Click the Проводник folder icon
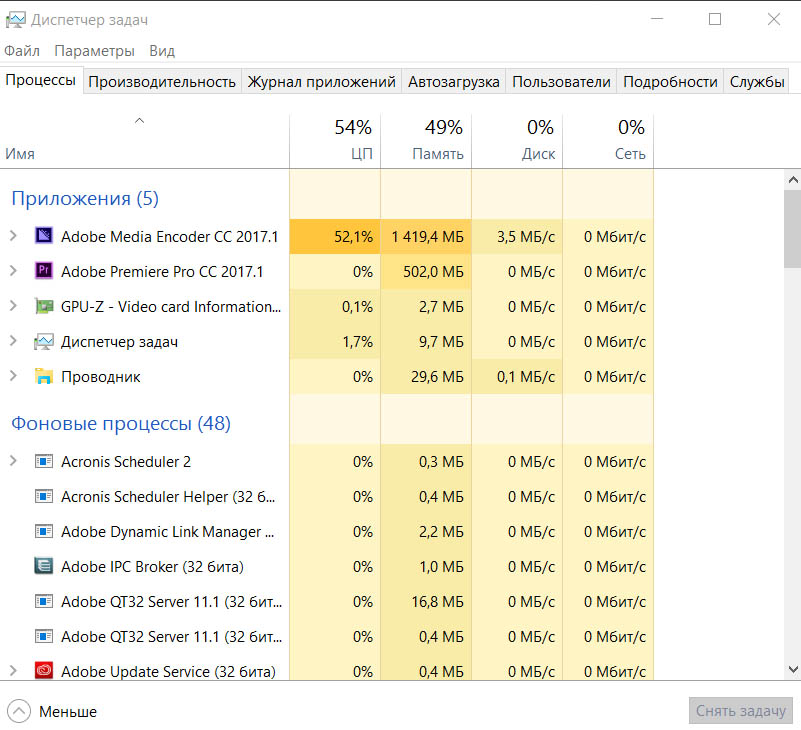Image resolution: width=801 pixels, height=730 pixels. click(43, 377)
